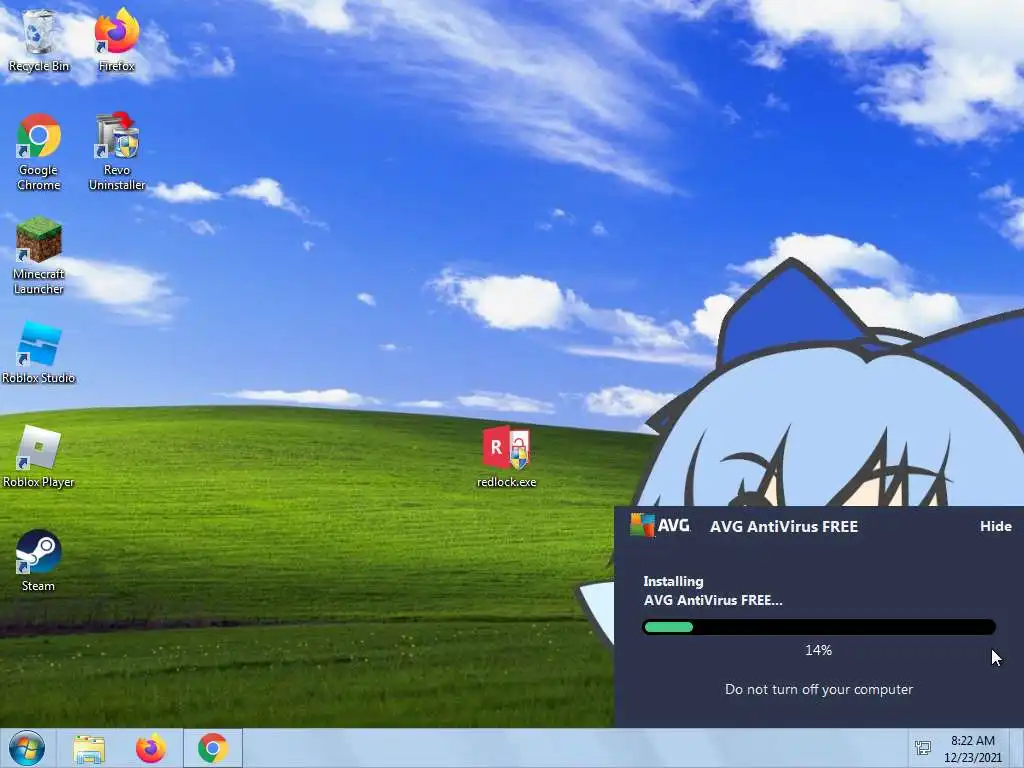
Task: Click the network tray icon
Action: tap(923, 748)
